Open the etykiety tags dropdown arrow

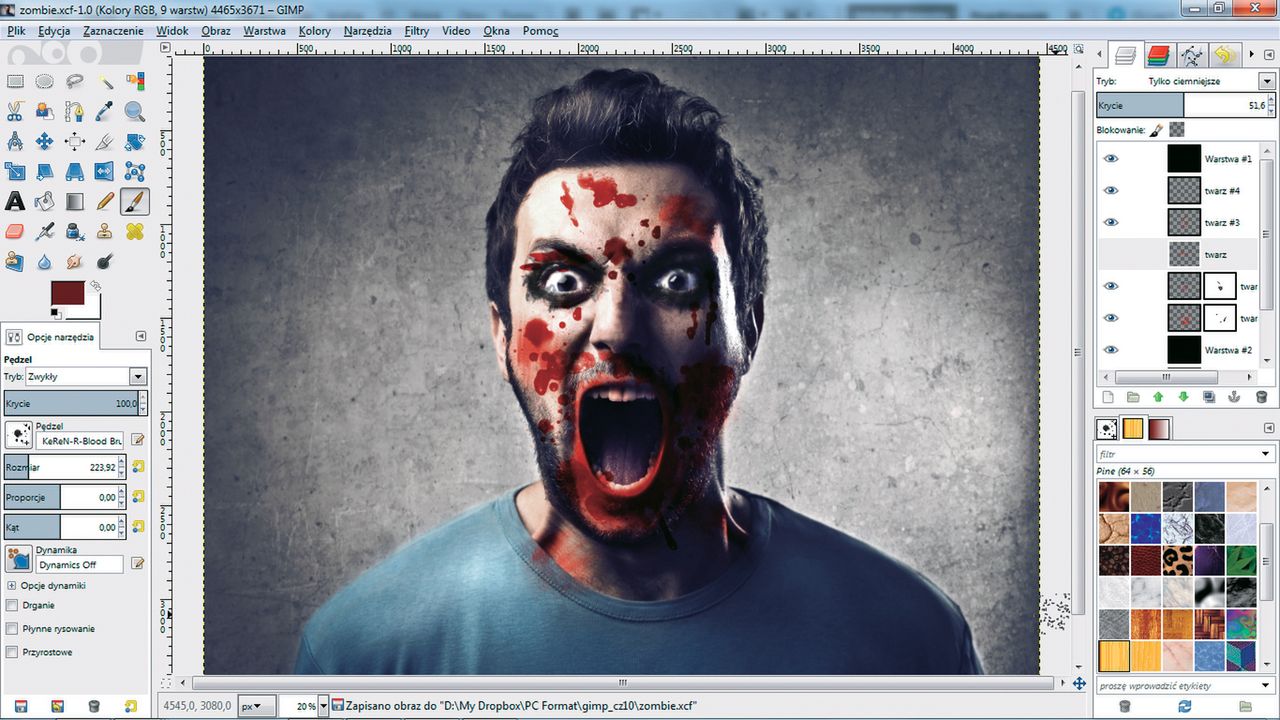1266,685
